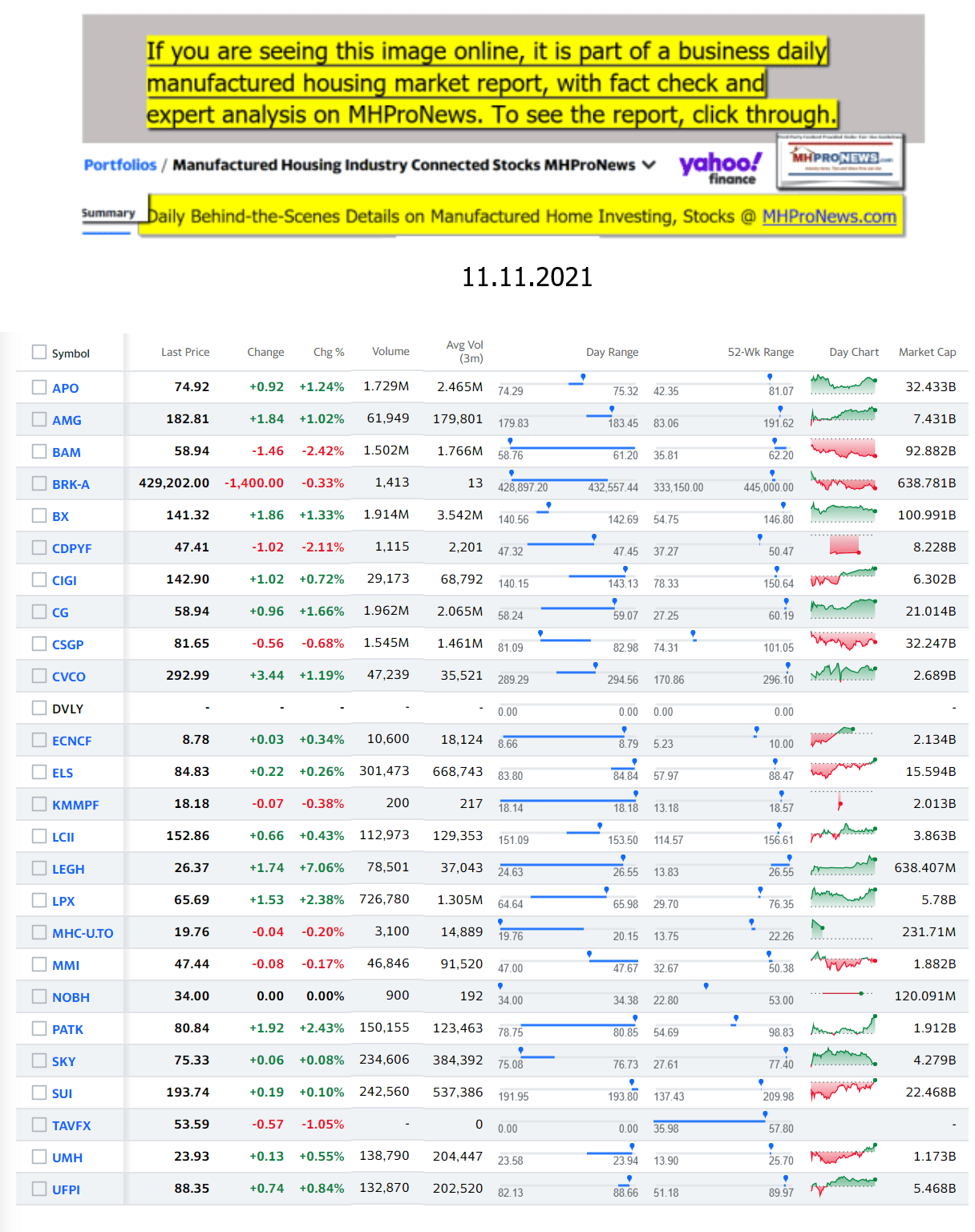Open the LPX day chart sparkline

coord(844,898)
